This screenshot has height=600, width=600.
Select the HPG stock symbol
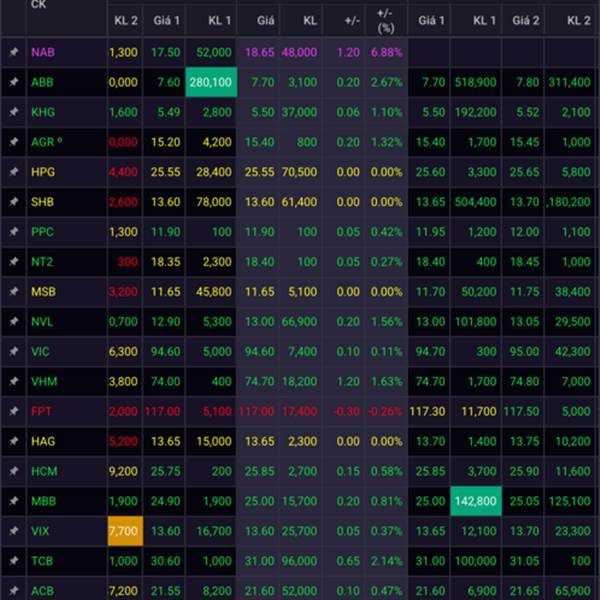click(x=43, y=172)
